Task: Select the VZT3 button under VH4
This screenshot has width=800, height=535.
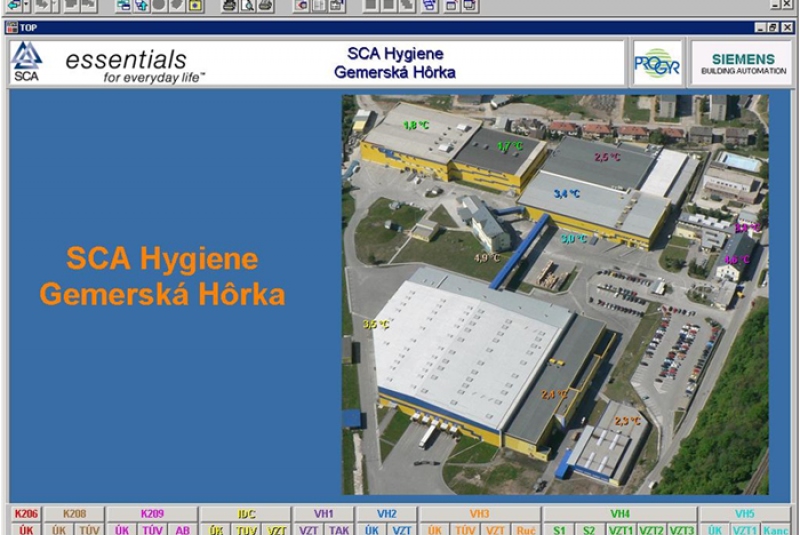Action: [x=682, y=529]
